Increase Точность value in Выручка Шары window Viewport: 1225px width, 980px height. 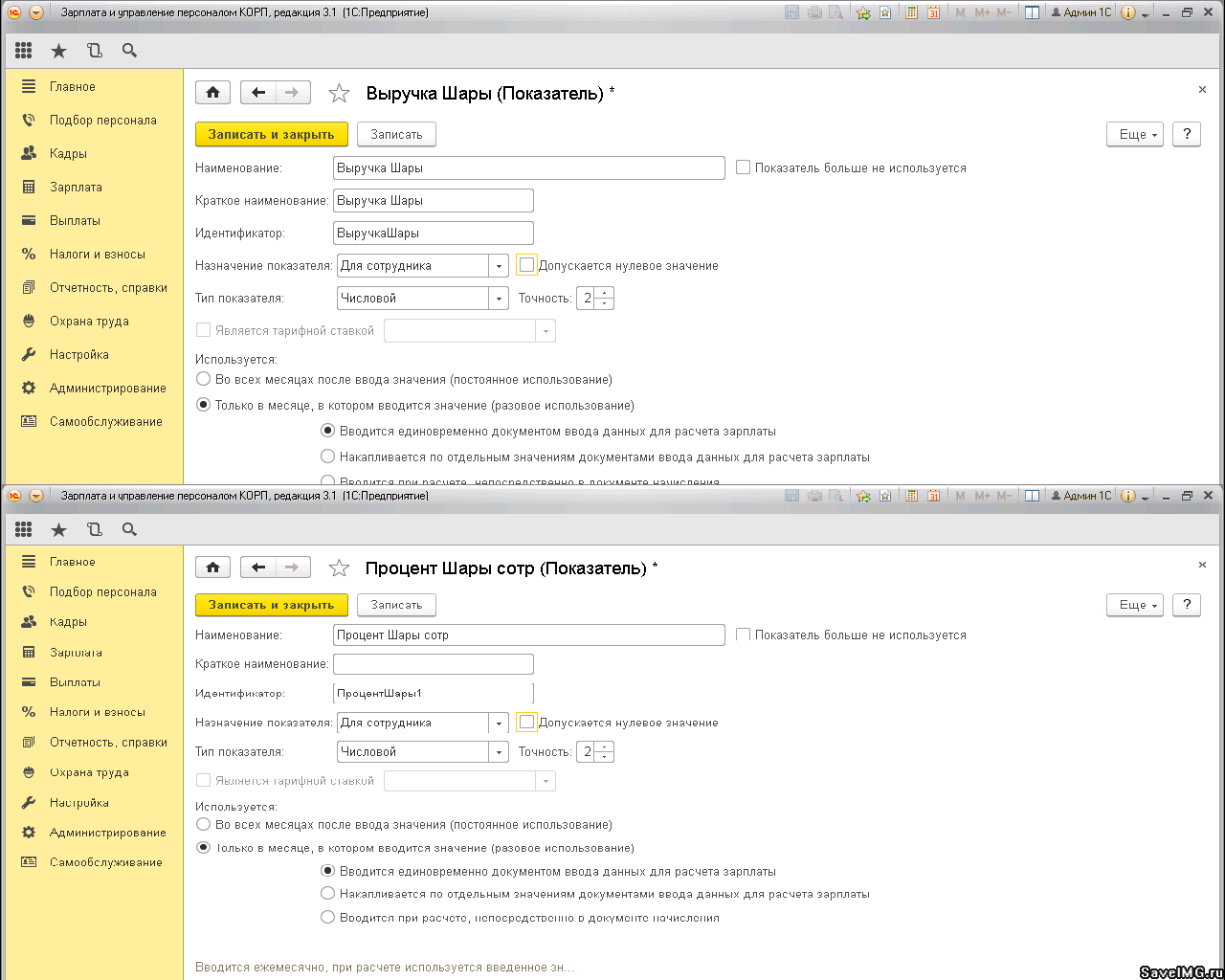click(605, 293)
